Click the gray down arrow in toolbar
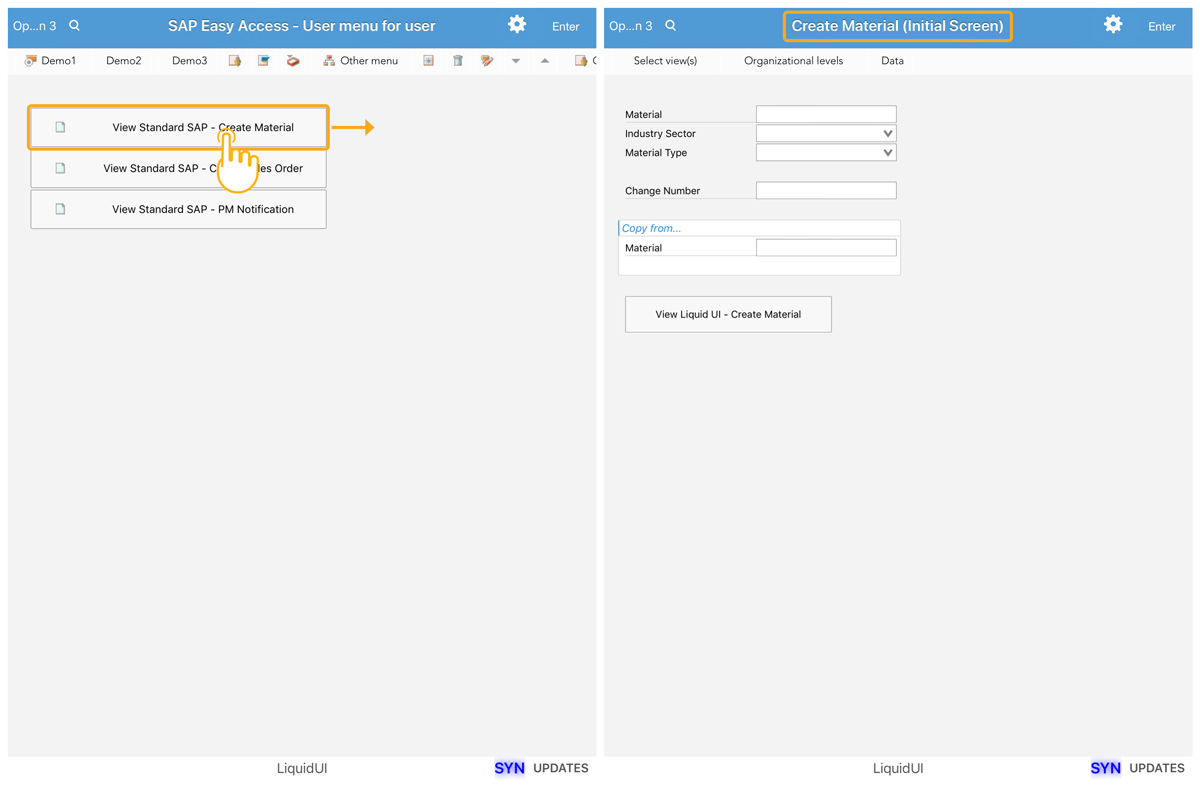1200x787 pixels. pyautogui.click(x=516, y=61)
